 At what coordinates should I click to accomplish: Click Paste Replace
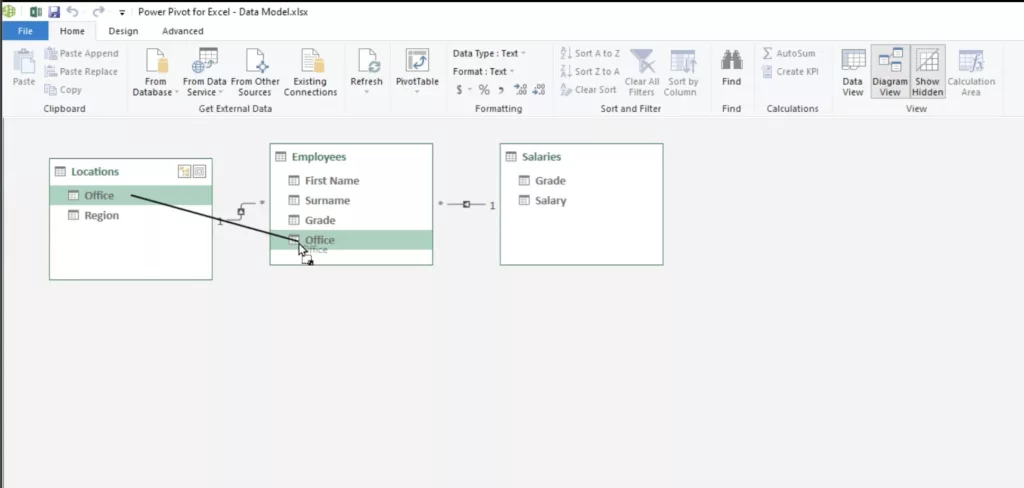click(x=81, y=72)
